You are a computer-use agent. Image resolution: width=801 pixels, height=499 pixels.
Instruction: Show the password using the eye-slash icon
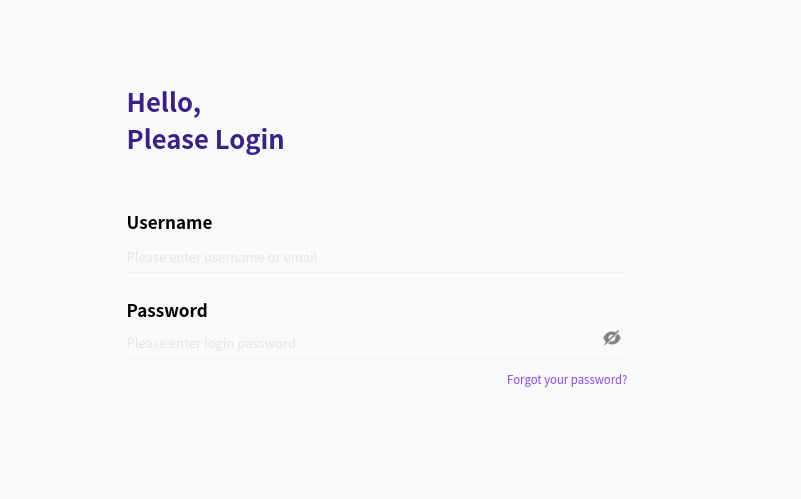click(x=611, y=338)
